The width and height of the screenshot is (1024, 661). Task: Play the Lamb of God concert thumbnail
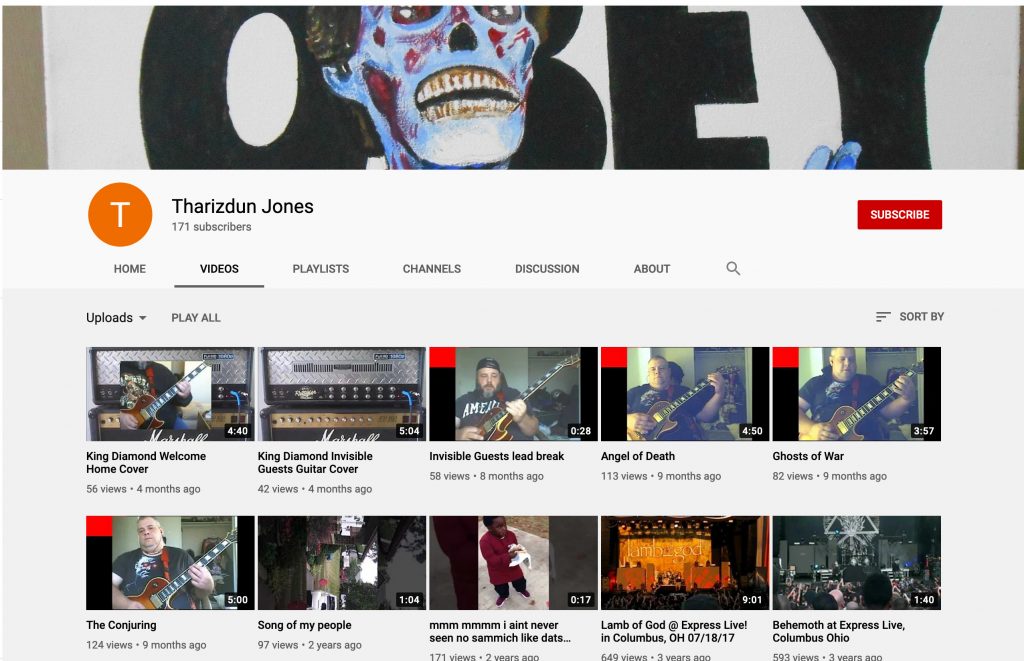685,563
